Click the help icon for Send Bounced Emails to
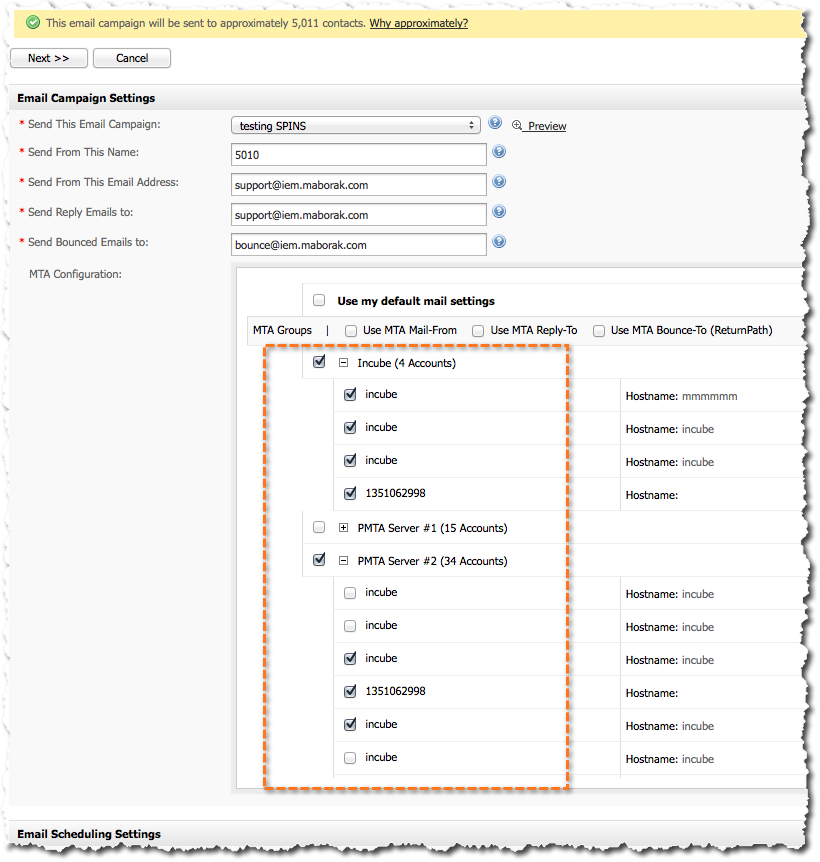Screen dimensions: 820x862 [x=498, y=241]
